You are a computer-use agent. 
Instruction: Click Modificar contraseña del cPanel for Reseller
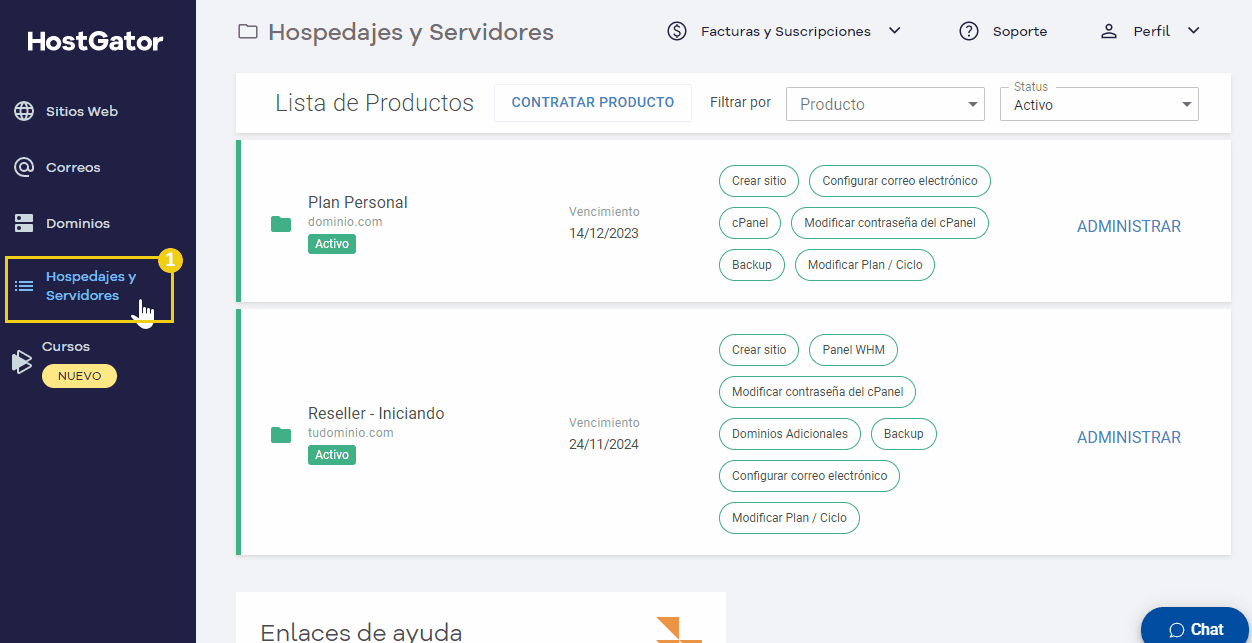click(x=818, y=392)
